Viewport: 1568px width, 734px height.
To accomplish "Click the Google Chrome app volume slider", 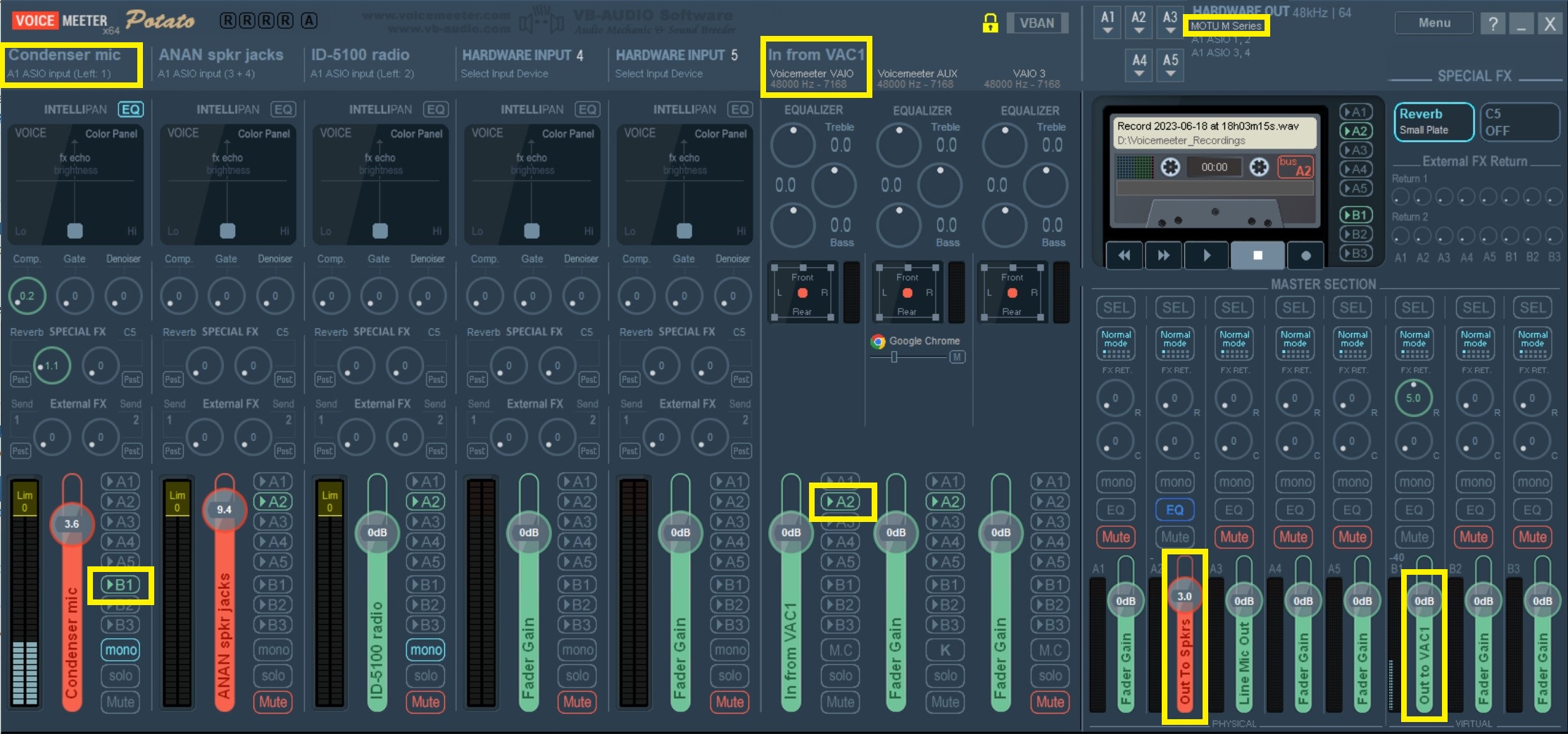I will (x=893, y=357).
